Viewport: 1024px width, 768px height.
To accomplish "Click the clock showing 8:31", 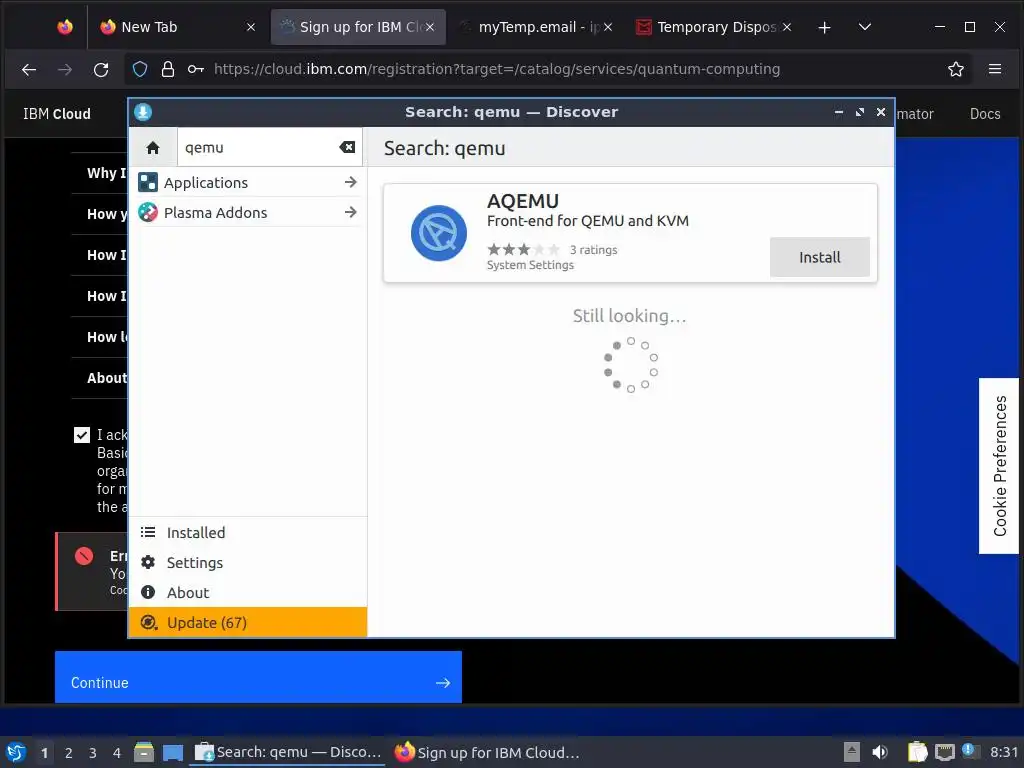I will [x=1004, y=752].
